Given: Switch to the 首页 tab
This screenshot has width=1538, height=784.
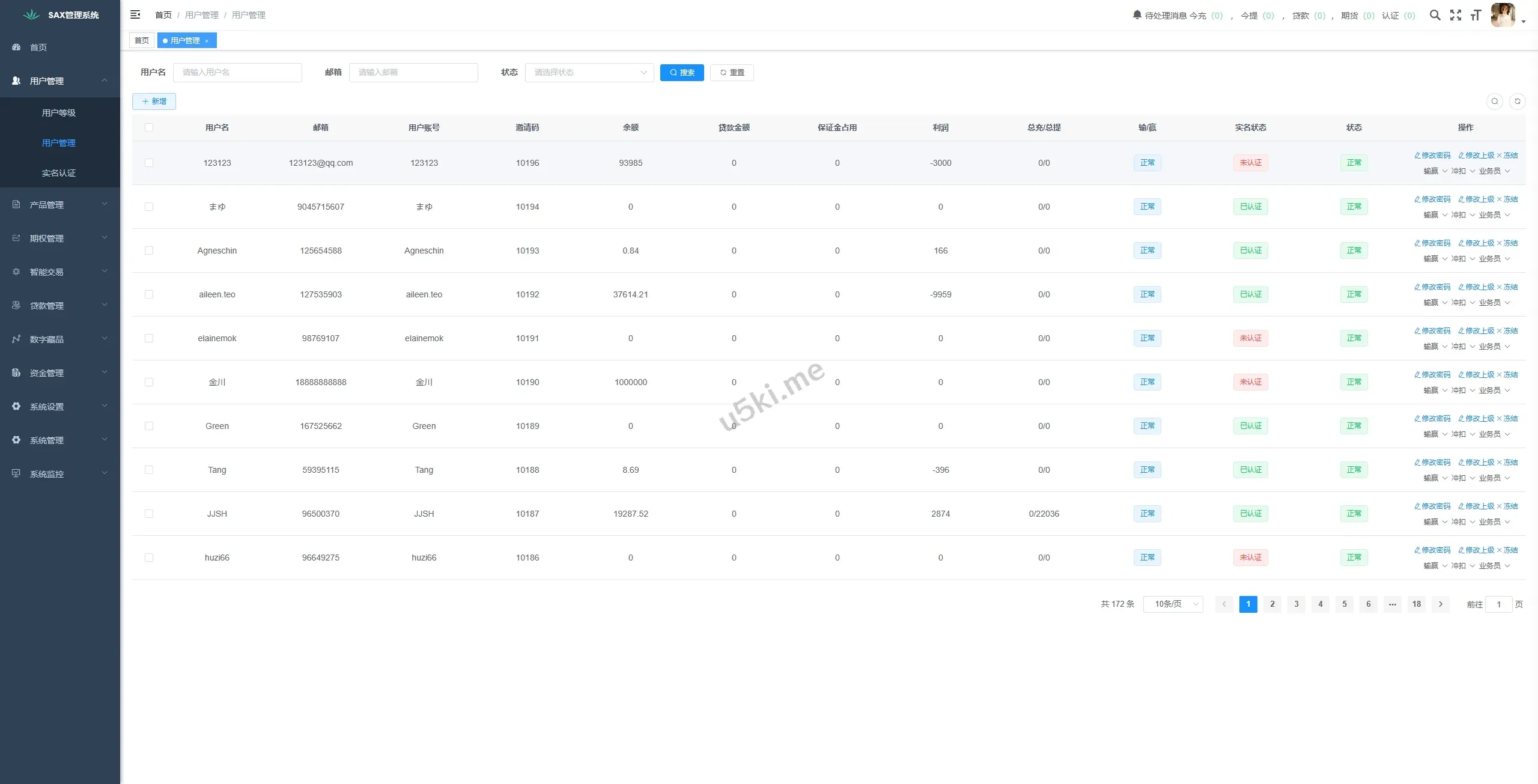Looking at the screenshot, I should (x=142, y=41).
